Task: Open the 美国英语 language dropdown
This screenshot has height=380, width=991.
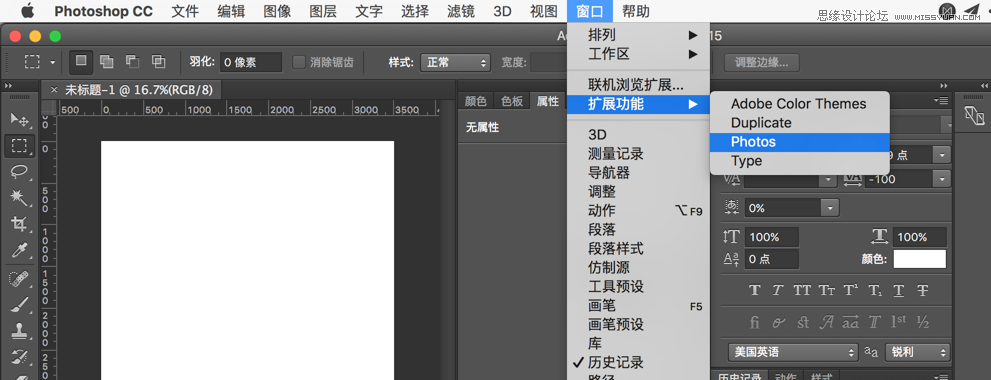Action: tap(793, 352)
